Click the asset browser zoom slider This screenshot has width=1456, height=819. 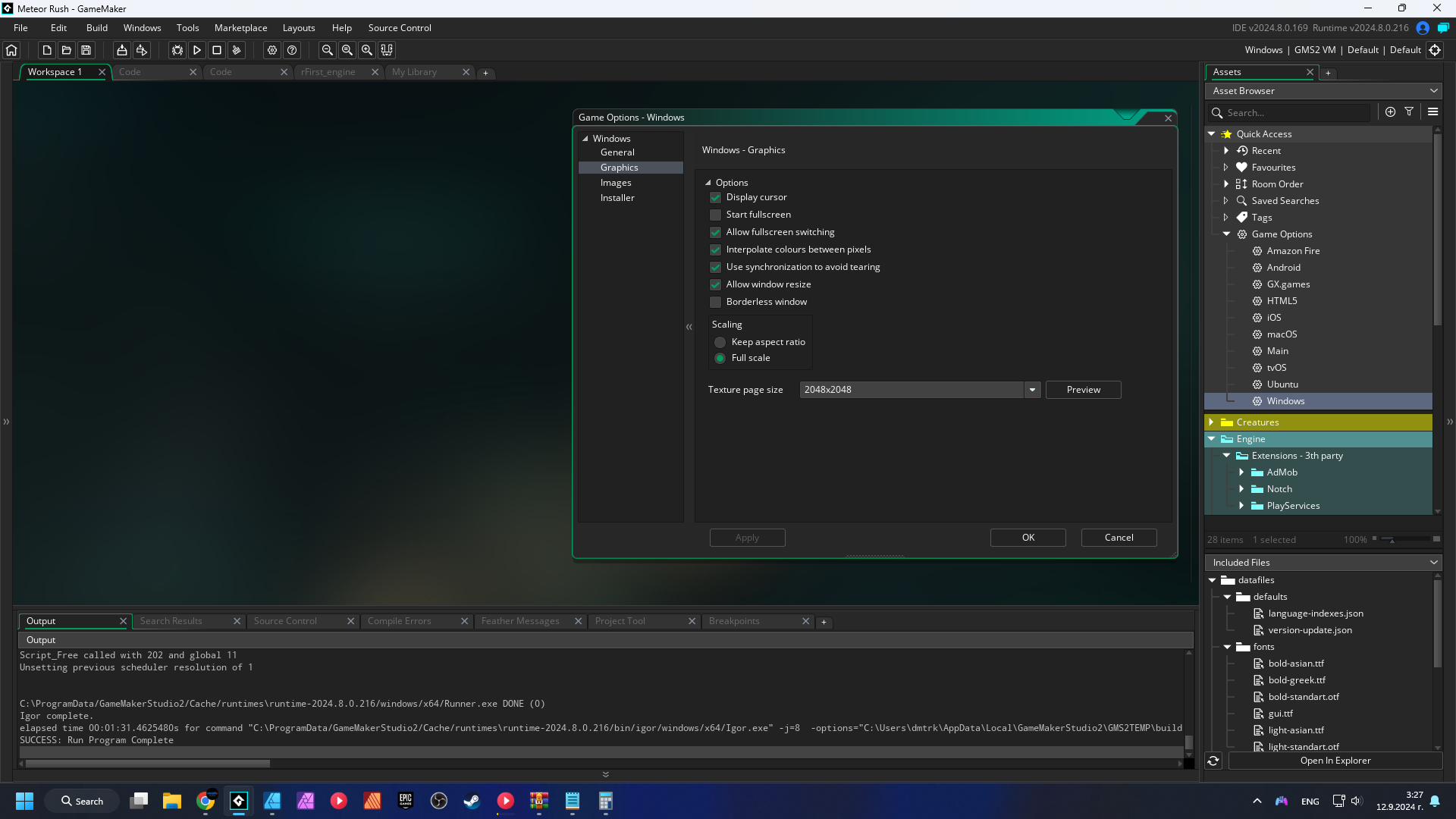[1404, 539]
